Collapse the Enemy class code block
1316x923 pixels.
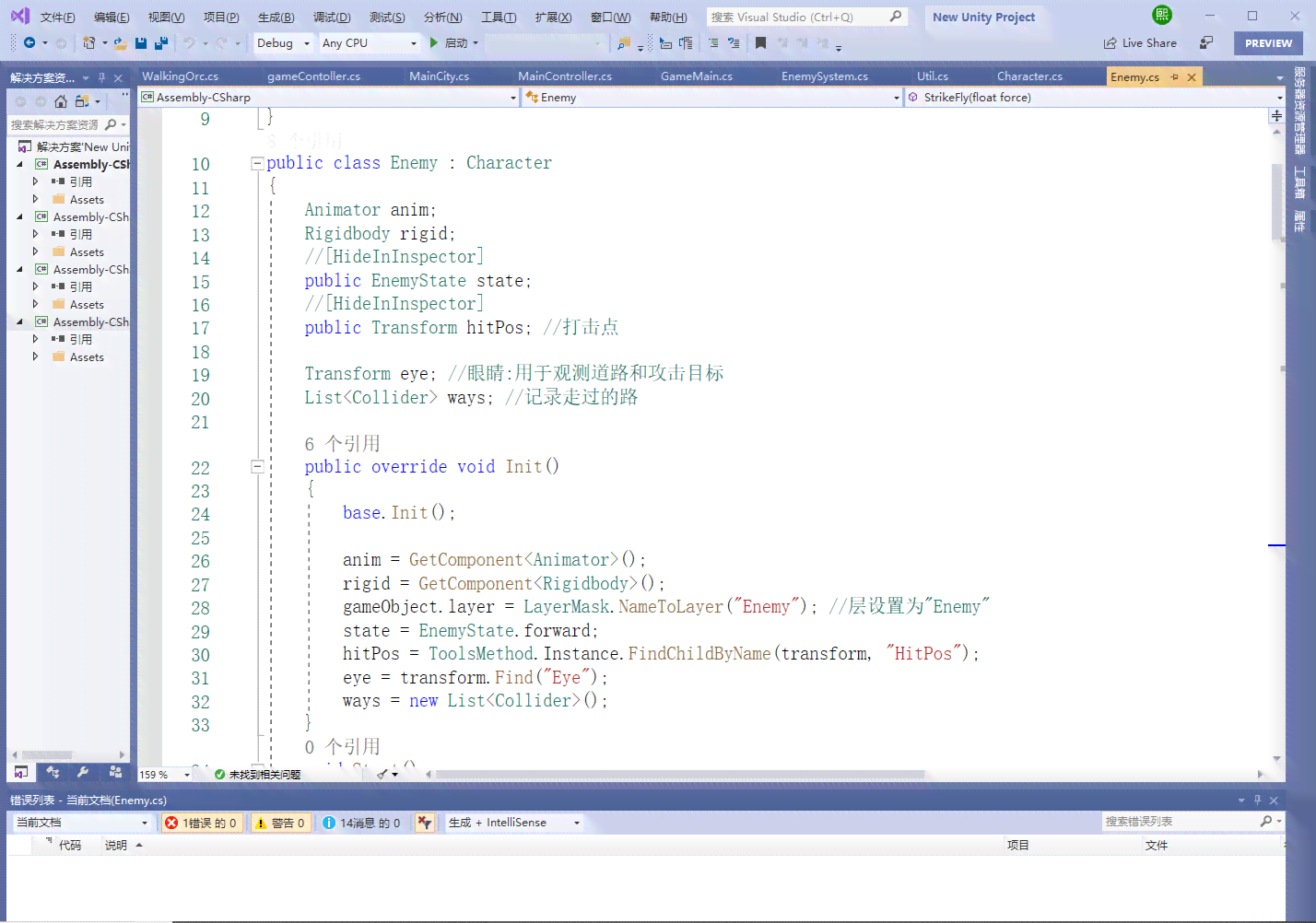(x=257, y=163)
